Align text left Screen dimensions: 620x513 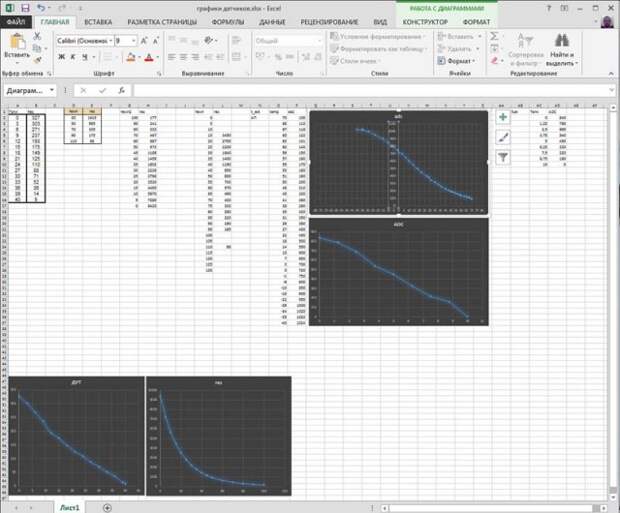click(x=172, y=57)
